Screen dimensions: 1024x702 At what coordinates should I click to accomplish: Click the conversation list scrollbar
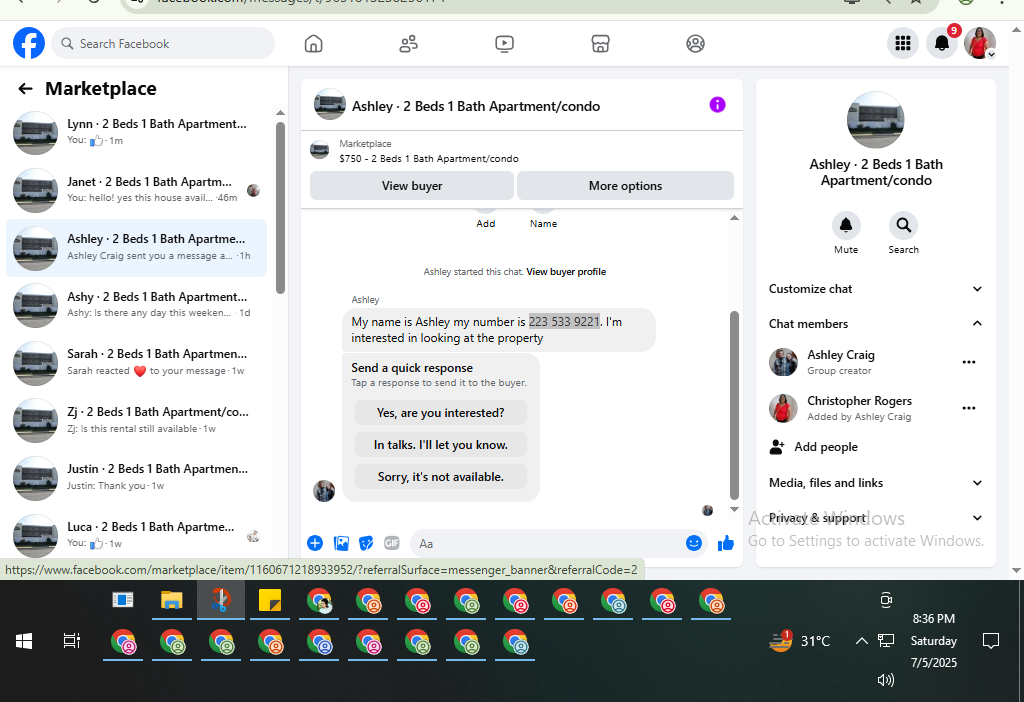[280, 208]
